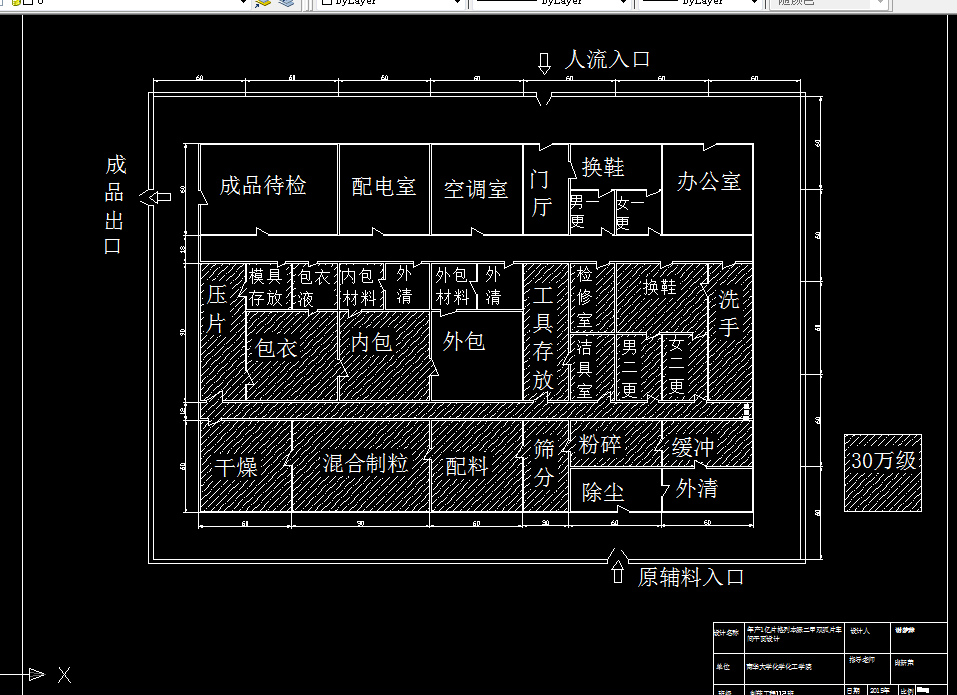The image size is (957, 695).
Task: Select the 人流入口 entrance label text
Action: pyautogui.click(x=607, y=60)
